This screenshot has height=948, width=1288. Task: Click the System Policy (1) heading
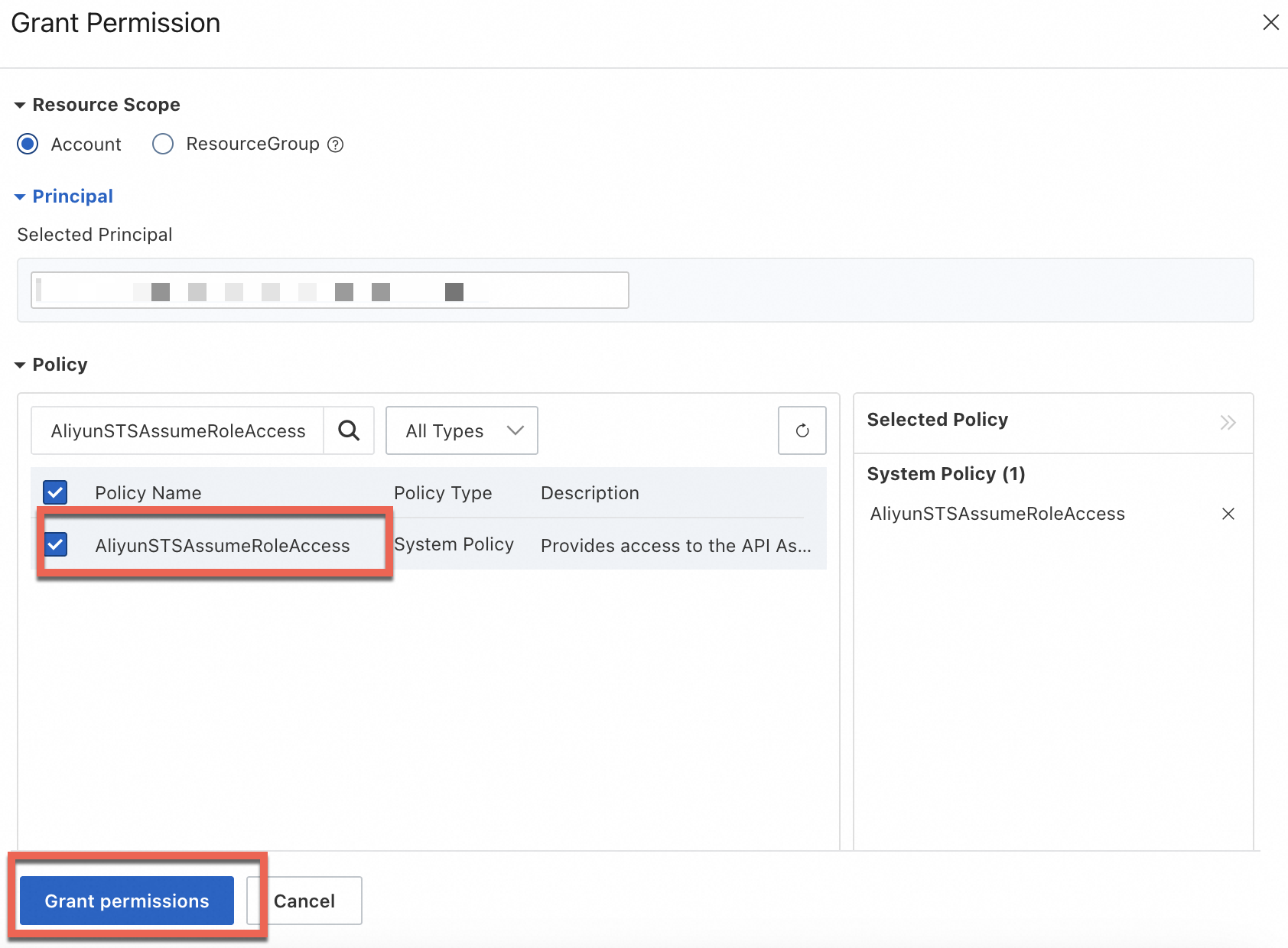[946, 474]
